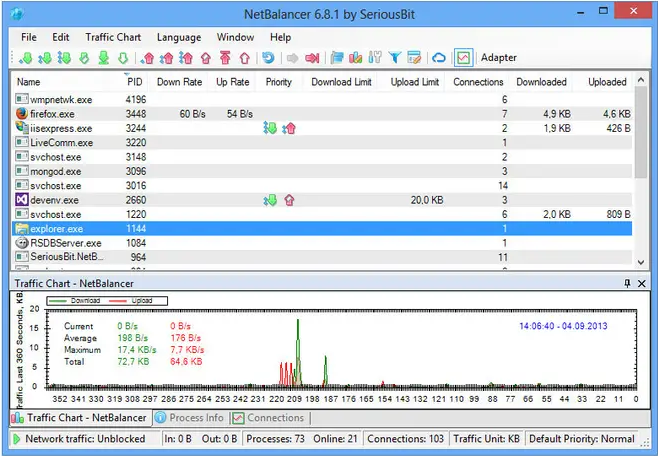Open the Language menu
658x456 pixels.
click(179, 37)
